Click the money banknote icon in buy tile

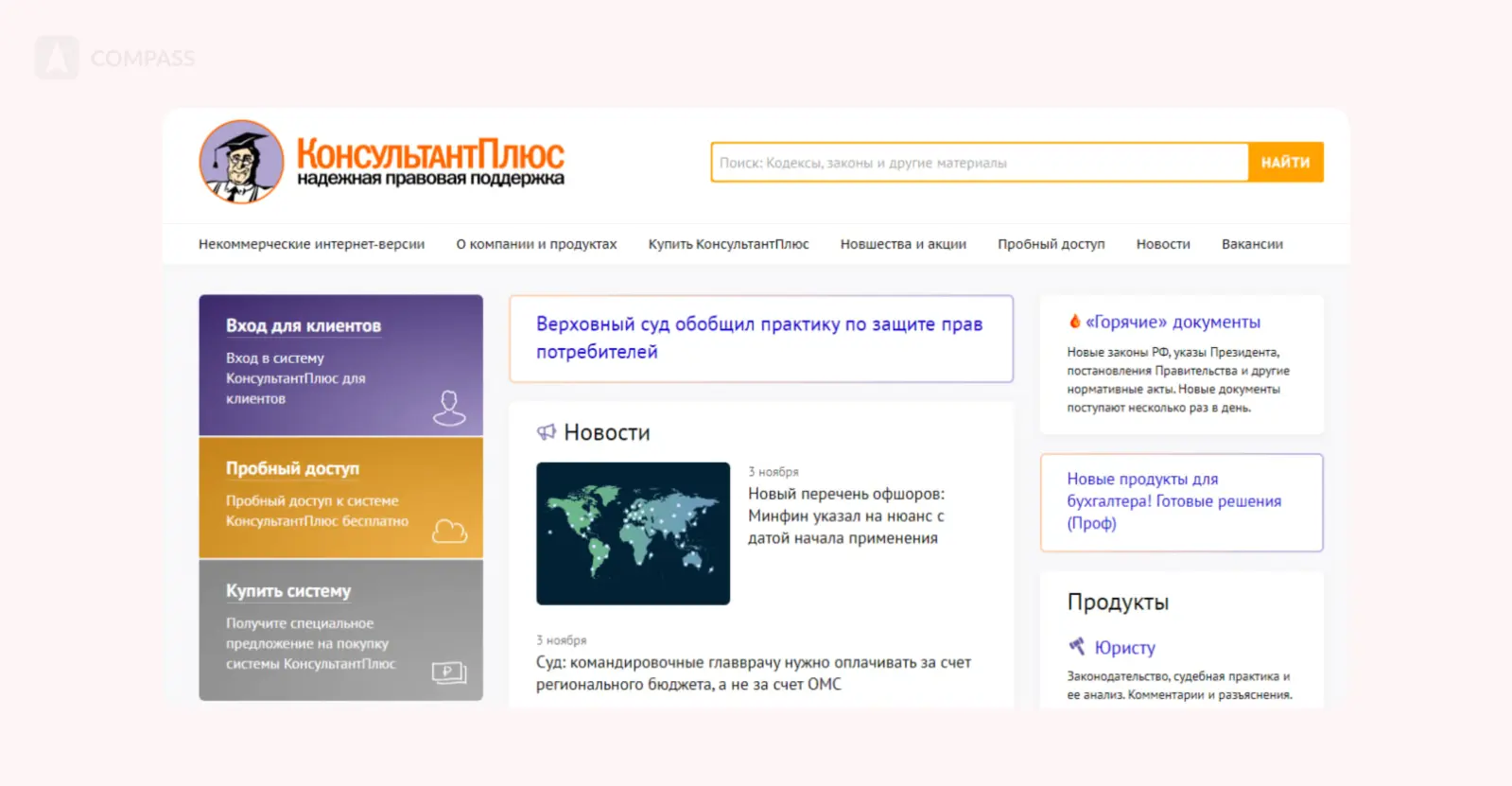(x=449, y=672)
